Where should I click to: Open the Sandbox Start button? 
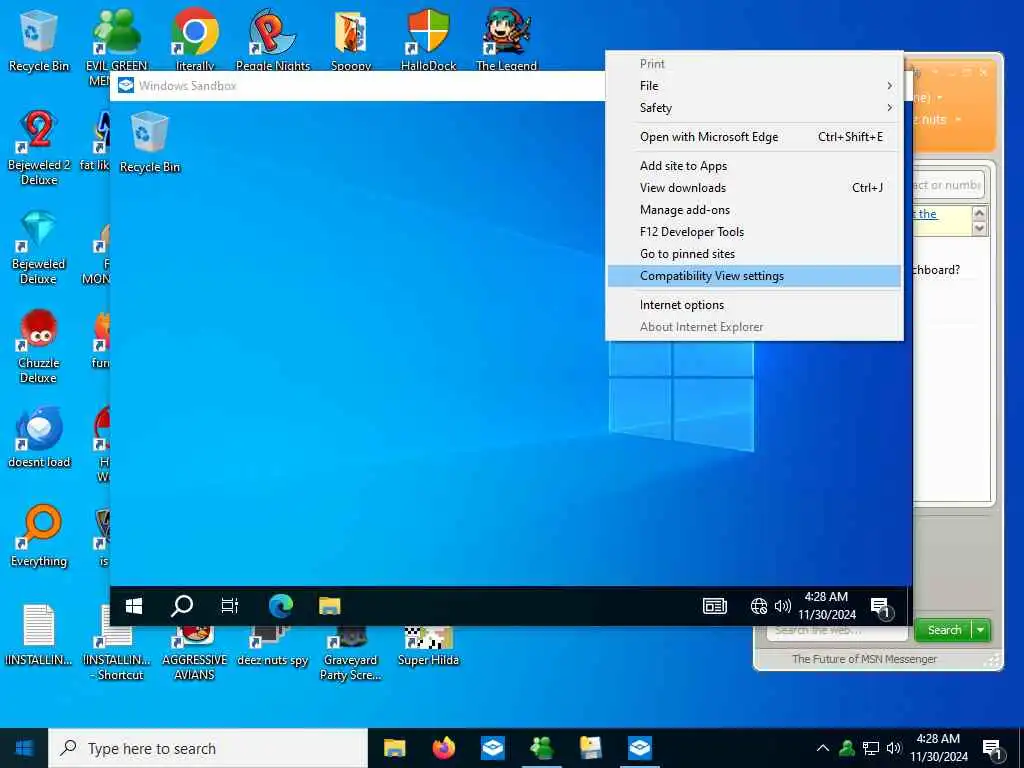tap(134, 606)
